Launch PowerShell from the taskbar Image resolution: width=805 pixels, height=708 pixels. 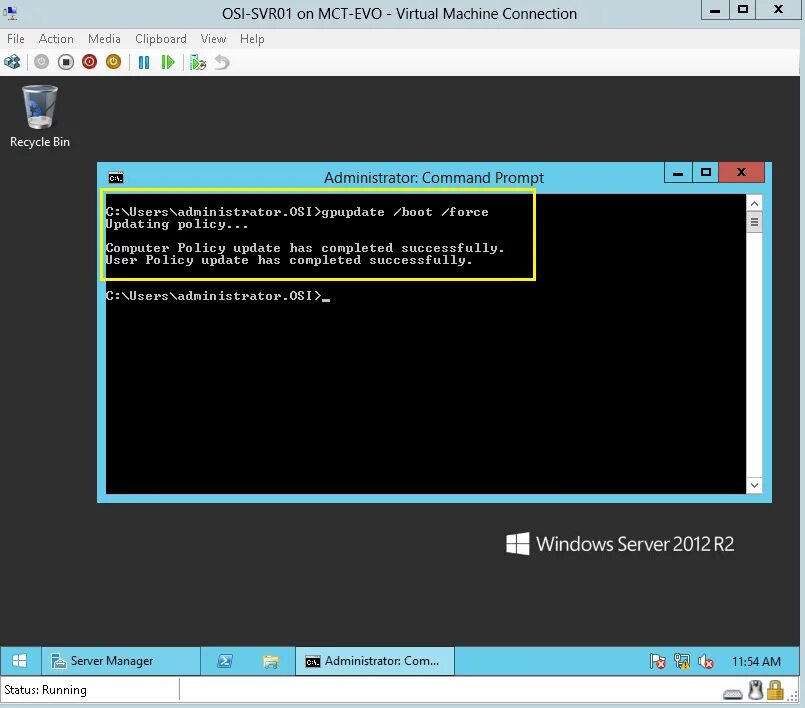coord(224,661)
